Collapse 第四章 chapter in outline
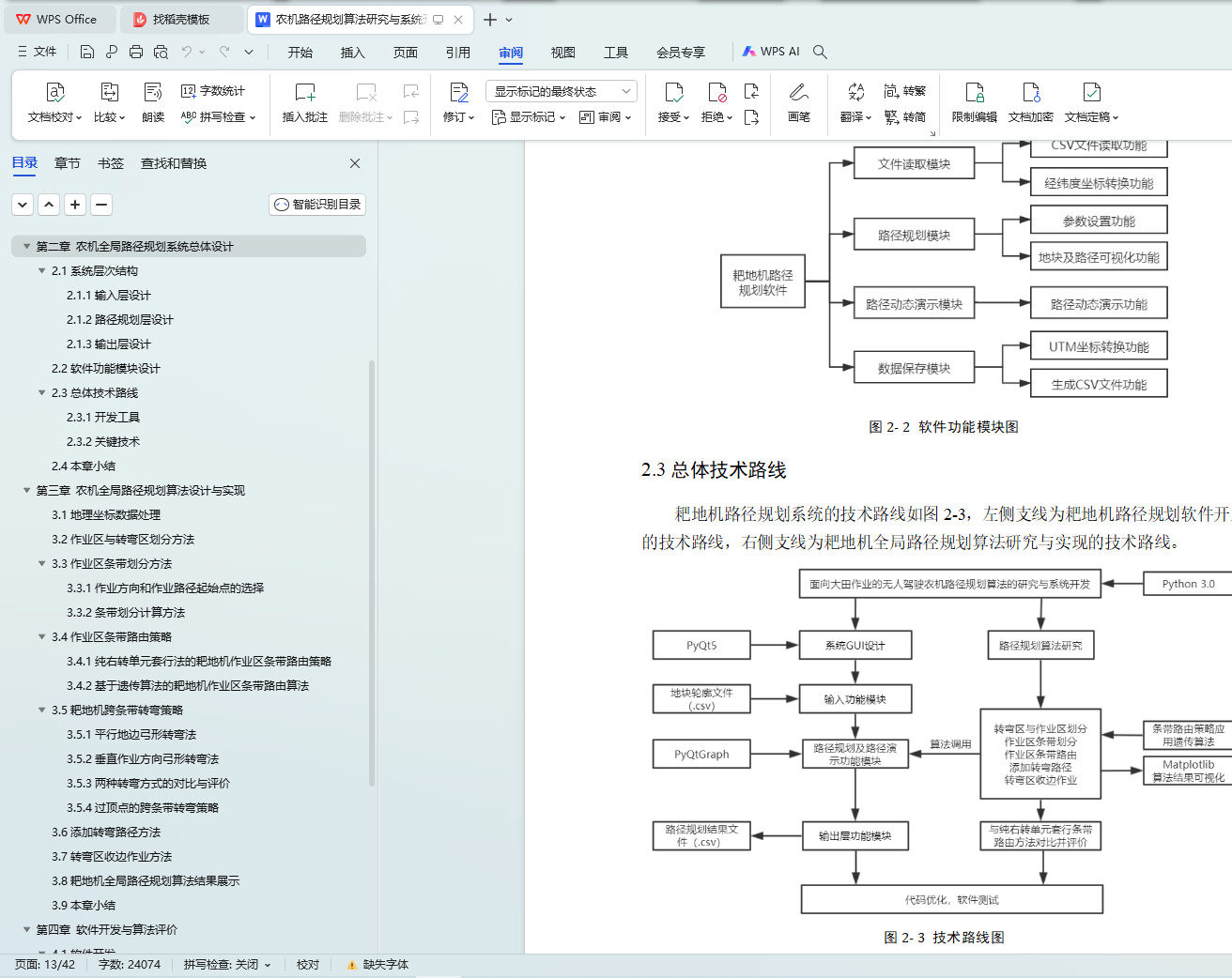Viewport: 1232px width, 978px height. pos(26,929)
